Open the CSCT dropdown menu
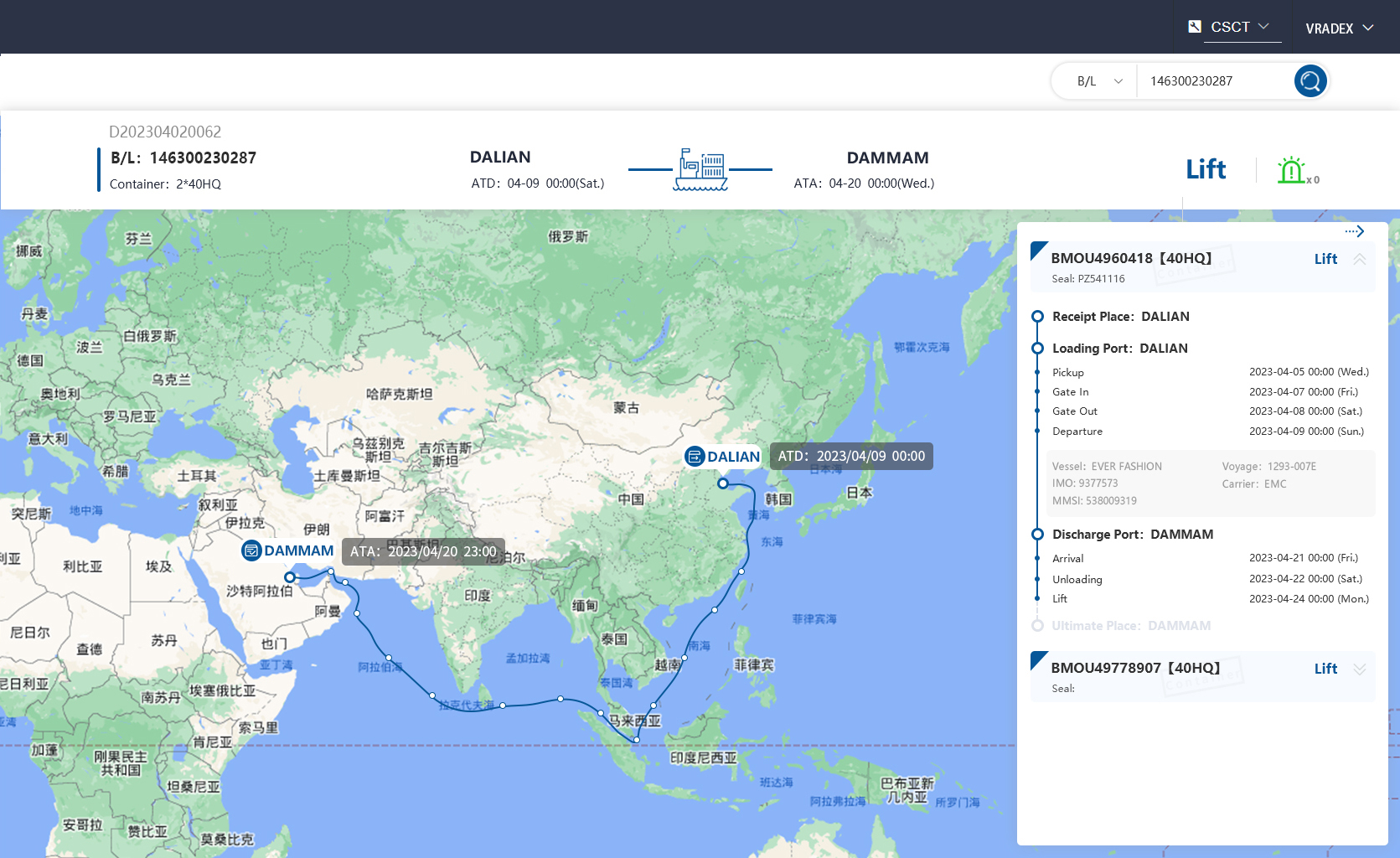This screenshot has width=1400, height=858. click(x=1241, y=27)
